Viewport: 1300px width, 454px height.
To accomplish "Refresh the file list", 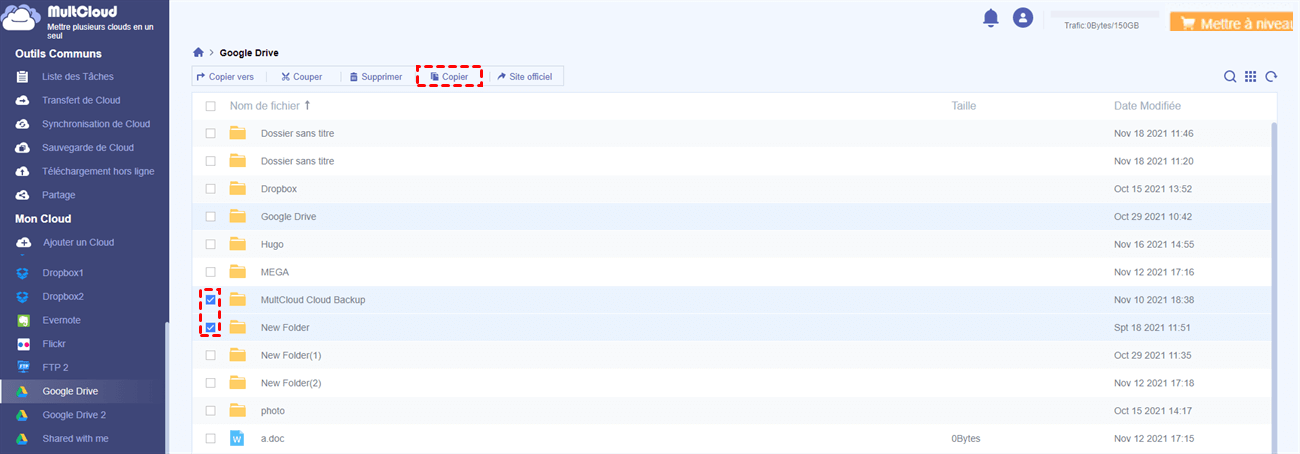I will coord(1271,76).
